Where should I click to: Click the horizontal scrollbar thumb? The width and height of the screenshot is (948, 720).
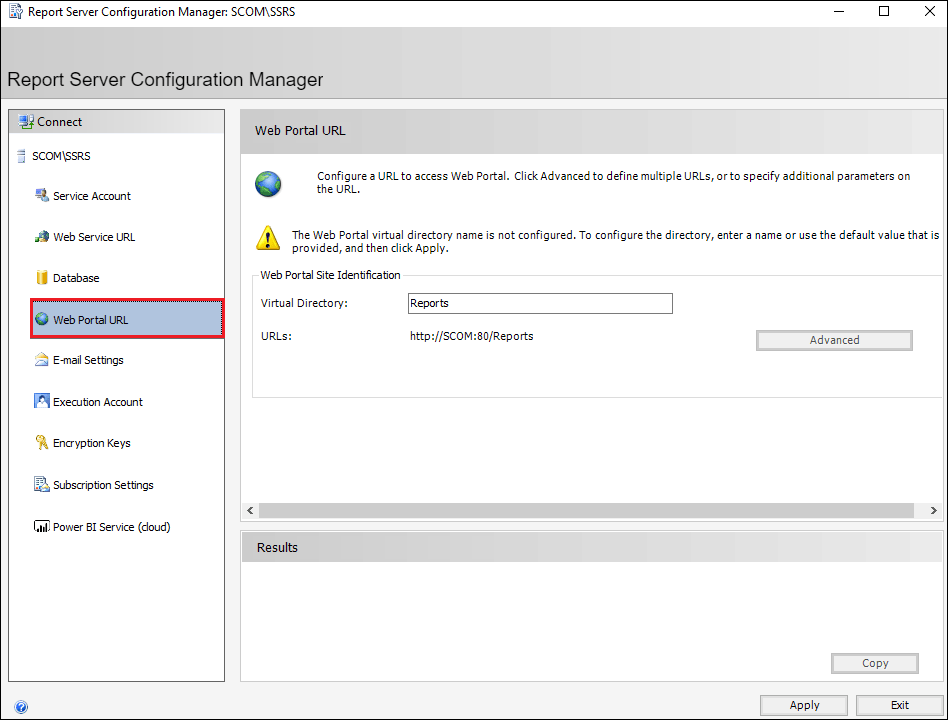point(586,510)
